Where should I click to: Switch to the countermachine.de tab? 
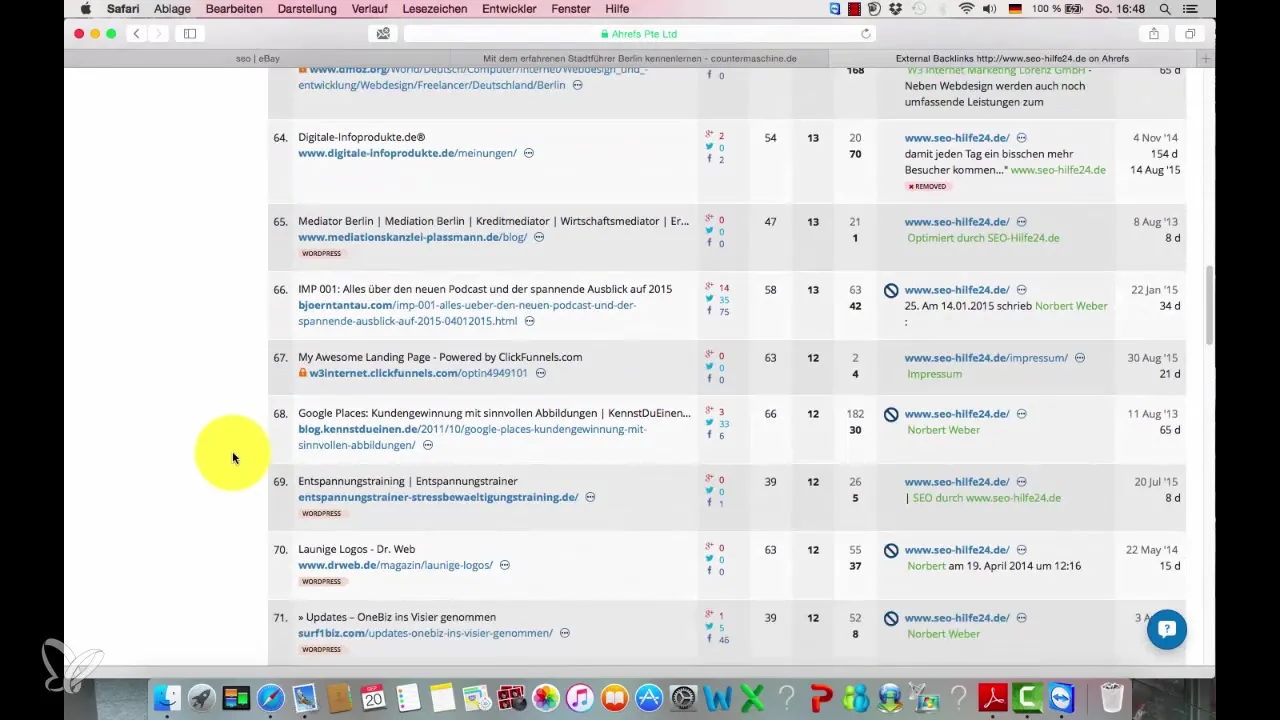(x=640, y=58)
